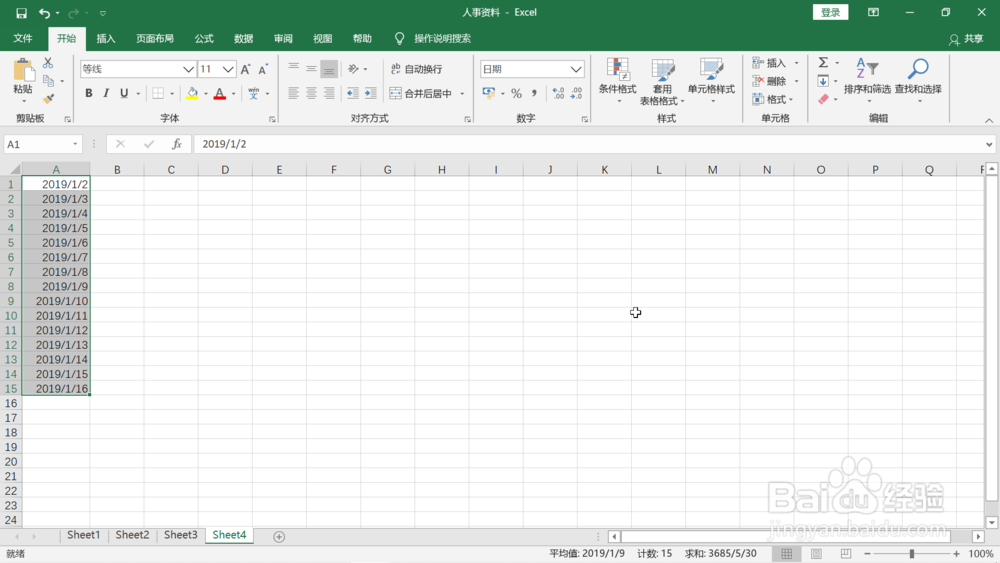Viewport: 1000px width, 563px height.
Task: Expand the formula bar chevron
Action: [989, 144]
